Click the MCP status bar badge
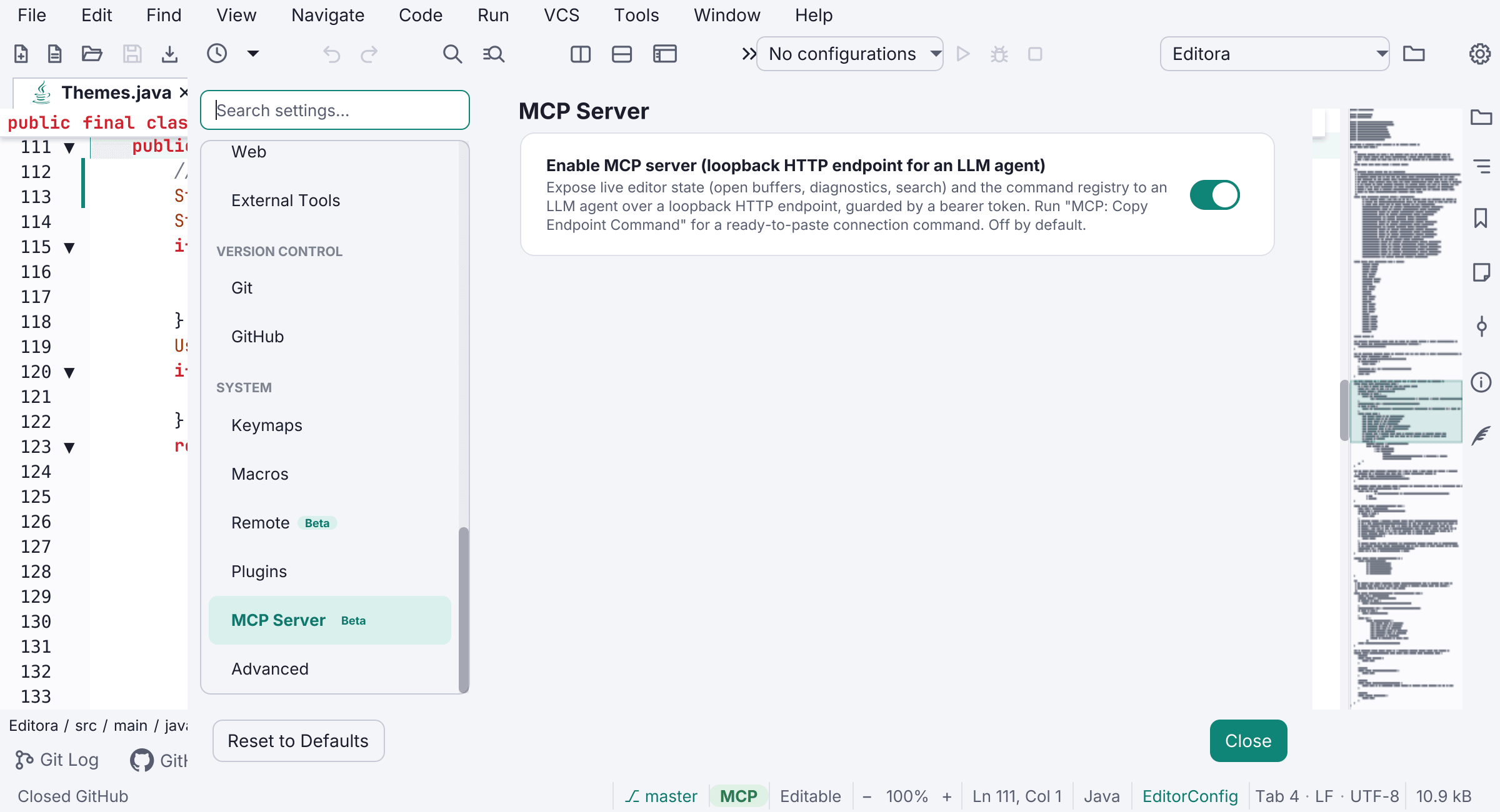Screen dimensions: 1500x812 738,796
